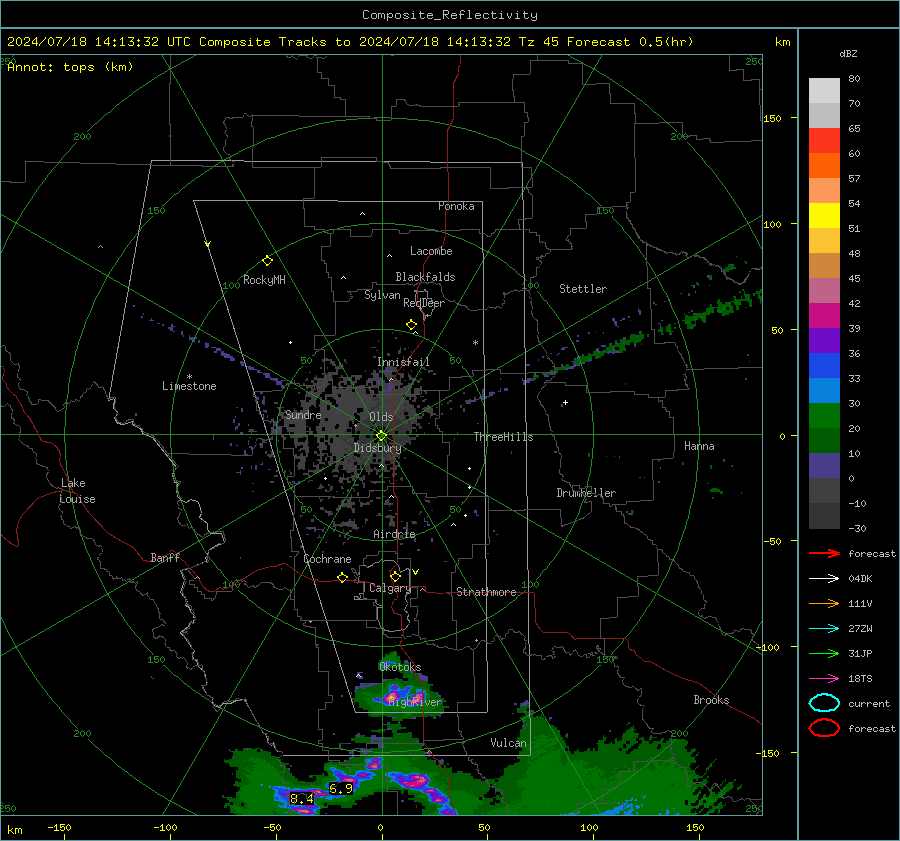Click the yellow diamond marker near Cochrane
Screen dimensions: 900x841
[x=342, y=578]
